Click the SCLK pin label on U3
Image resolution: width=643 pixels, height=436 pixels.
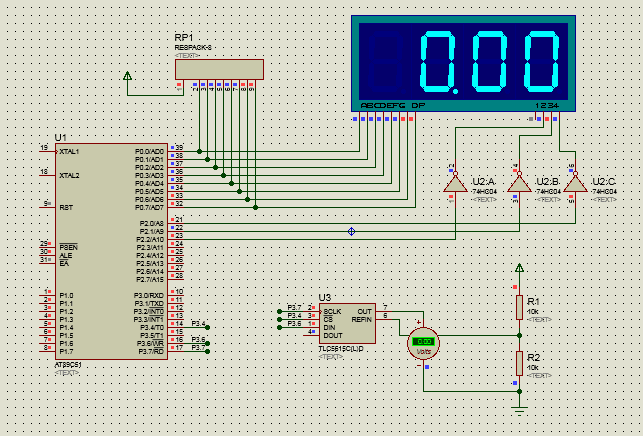click(332, 312)
